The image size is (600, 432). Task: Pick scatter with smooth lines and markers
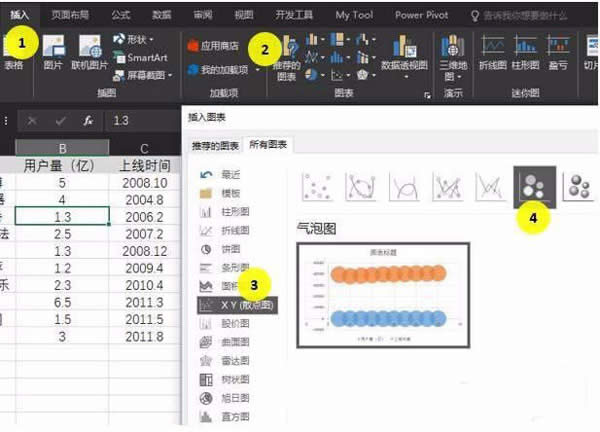[x=361, y=187]
